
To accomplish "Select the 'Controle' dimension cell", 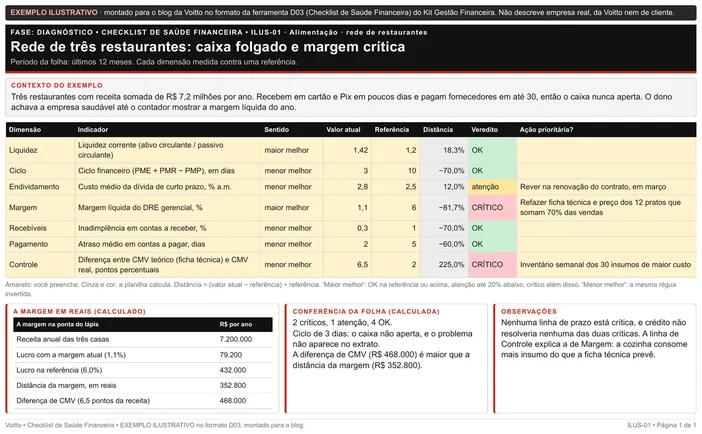I will pyautogui.click(x=40, y=264).
